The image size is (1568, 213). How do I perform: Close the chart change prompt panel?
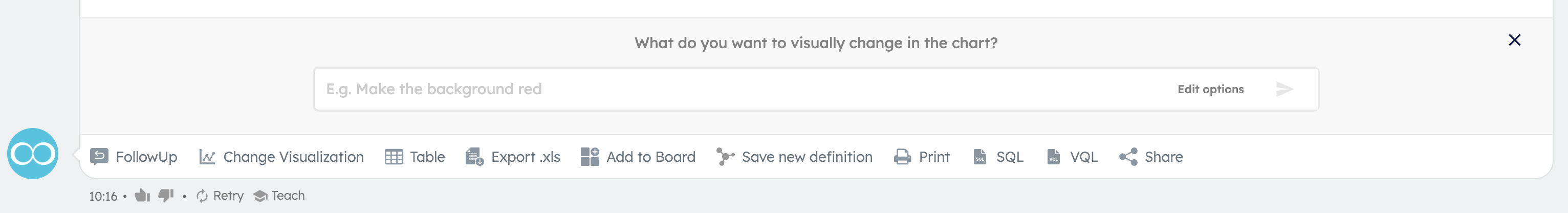click(1514, 40)
